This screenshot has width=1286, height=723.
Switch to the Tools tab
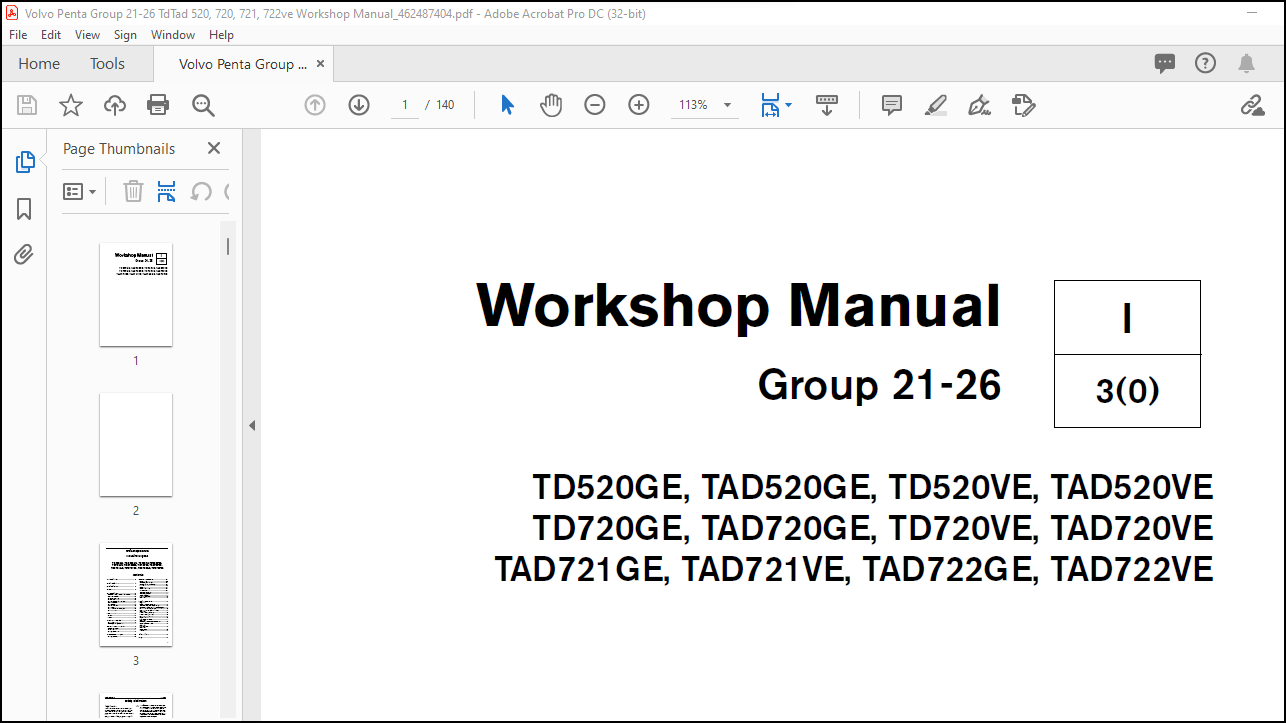coord(107,64)
